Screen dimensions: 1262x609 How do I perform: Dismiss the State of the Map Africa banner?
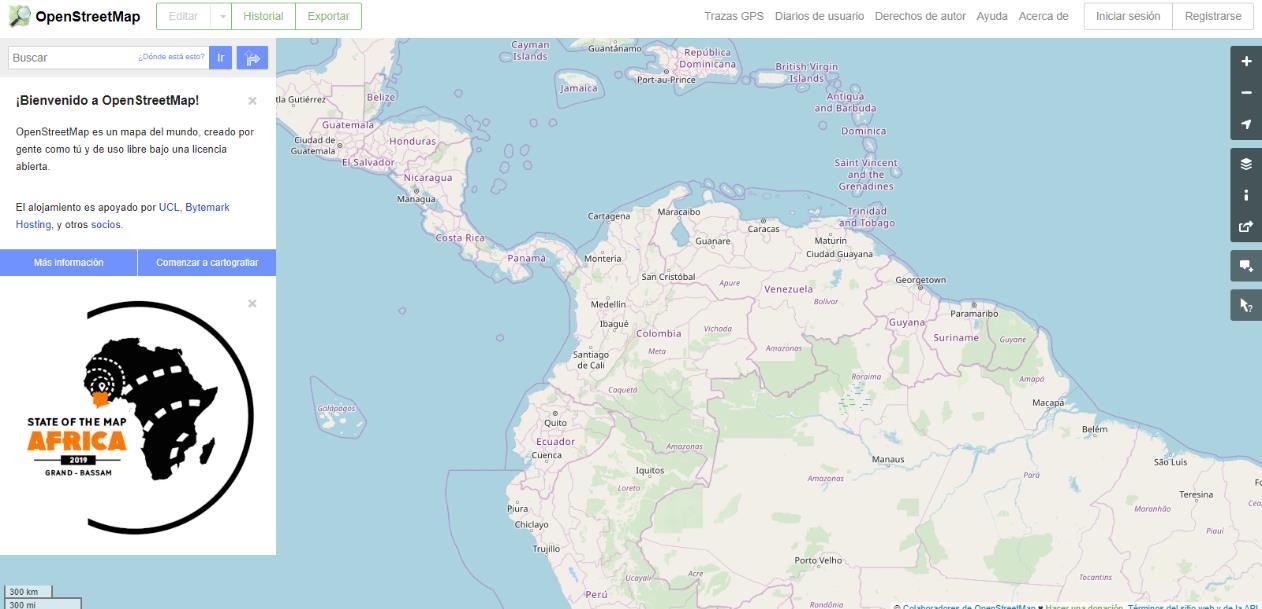(x=252, y=303)
